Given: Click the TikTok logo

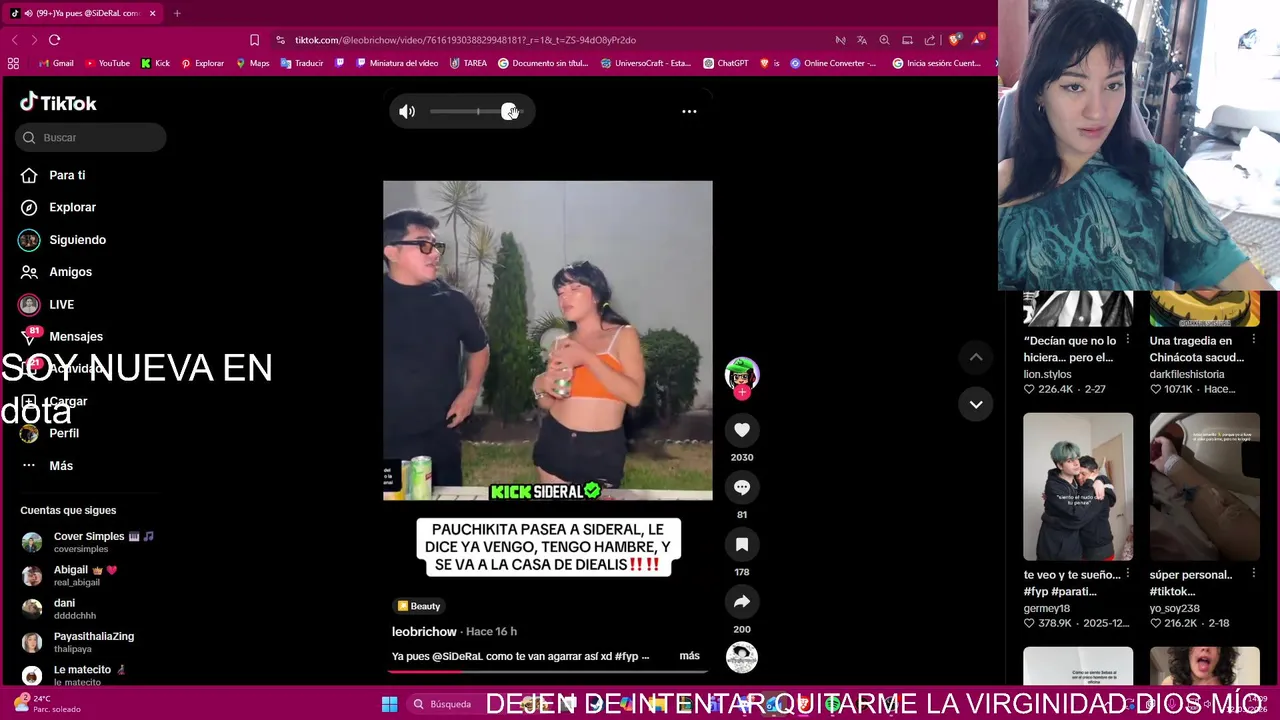Looking at the screenshot, I should [x=58, y=102].
